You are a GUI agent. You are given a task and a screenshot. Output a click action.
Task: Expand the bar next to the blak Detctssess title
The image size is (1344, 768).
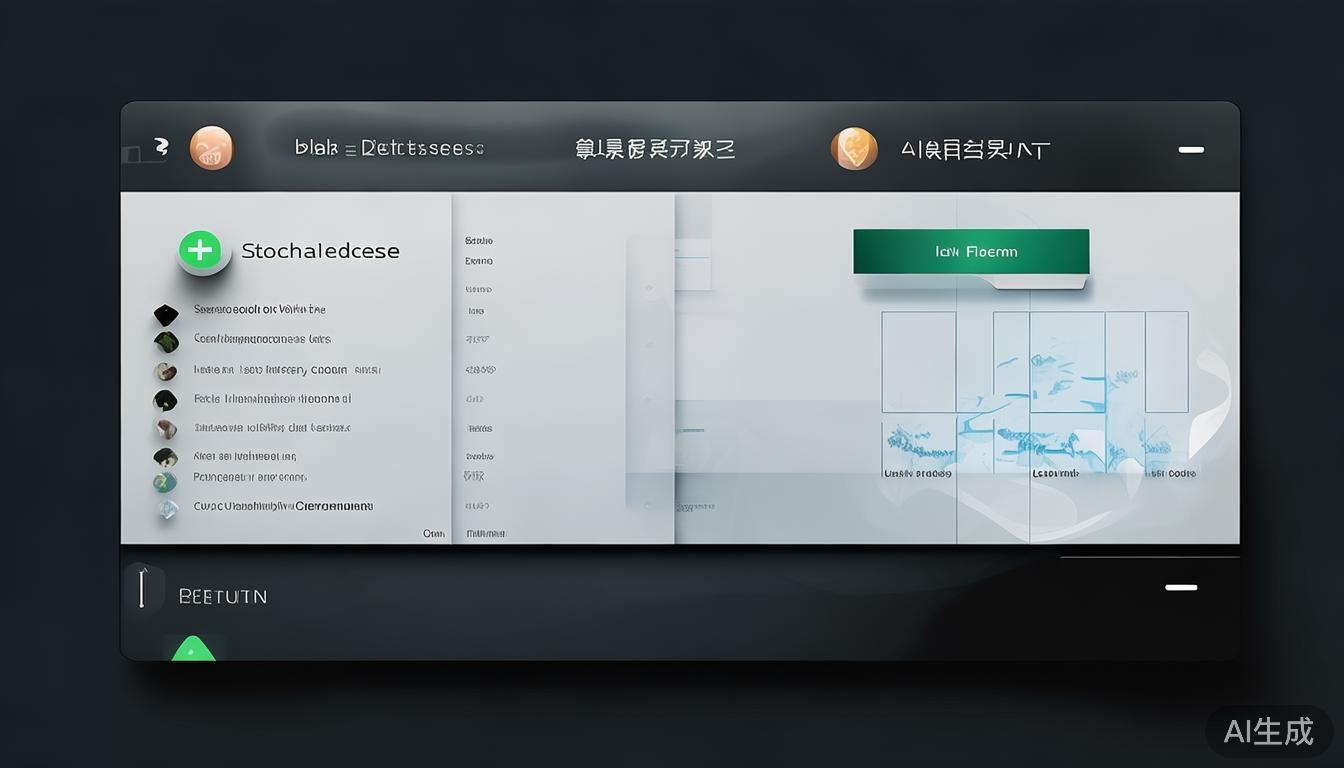[x=349, y=147]
